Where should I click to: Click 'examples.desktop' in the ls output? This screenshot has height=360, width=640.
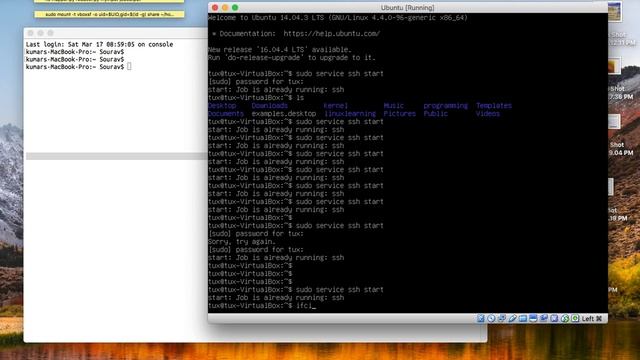[284, 113]
